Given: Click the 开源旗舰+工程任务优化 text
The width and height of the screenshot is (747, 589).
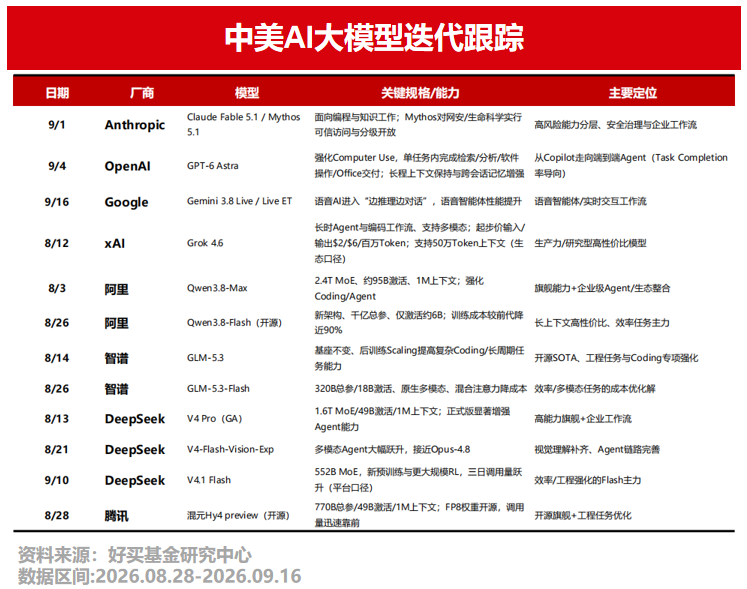Looking at the screenshot, I should tap(583, 516).
